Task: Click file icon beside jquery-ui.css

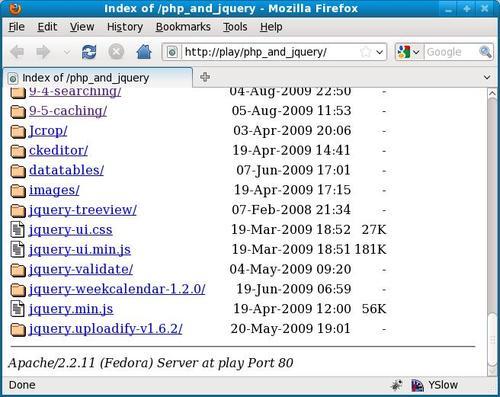Action: coord(17,229)
